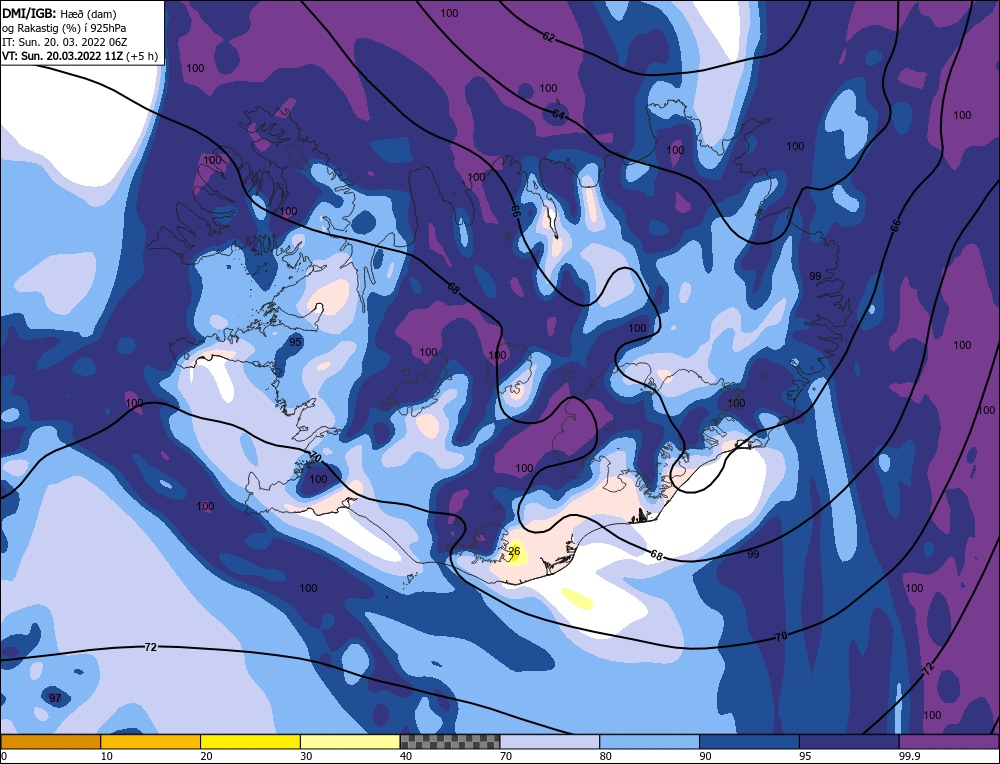Click the '95' humidity value label
The width and height of the screenshot is (1000, 764).
(x=295, y=342)
